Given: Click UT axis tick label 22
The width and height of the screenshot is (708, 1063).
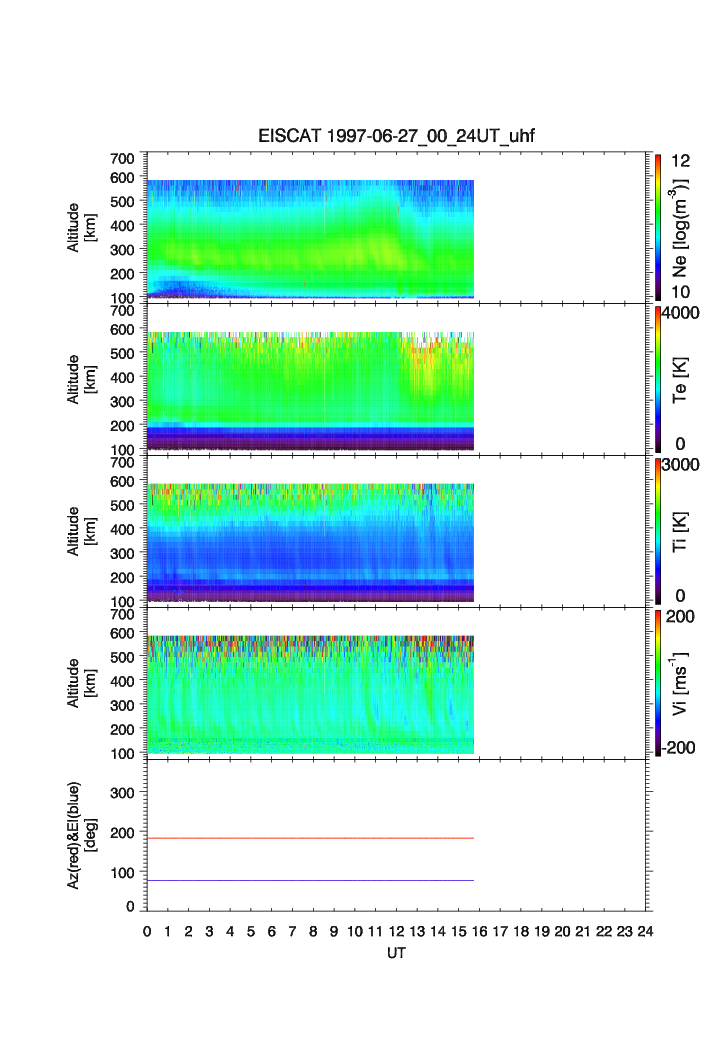Looking at the screenshot, I should point(604,931).
